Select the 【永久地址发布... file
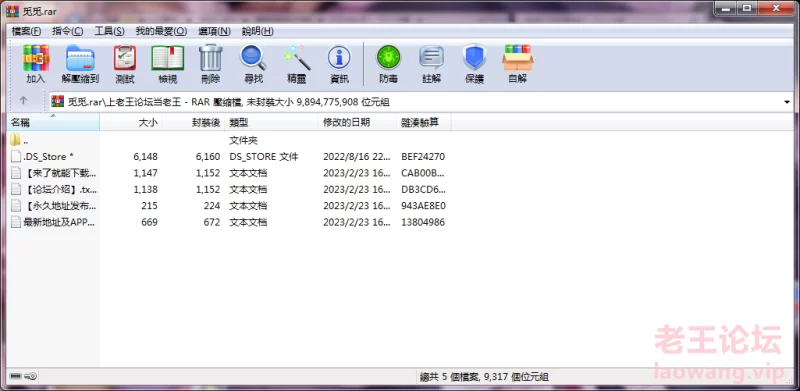Image resolution: width=800 pixels, height=391 pixels. click(54, 206)
